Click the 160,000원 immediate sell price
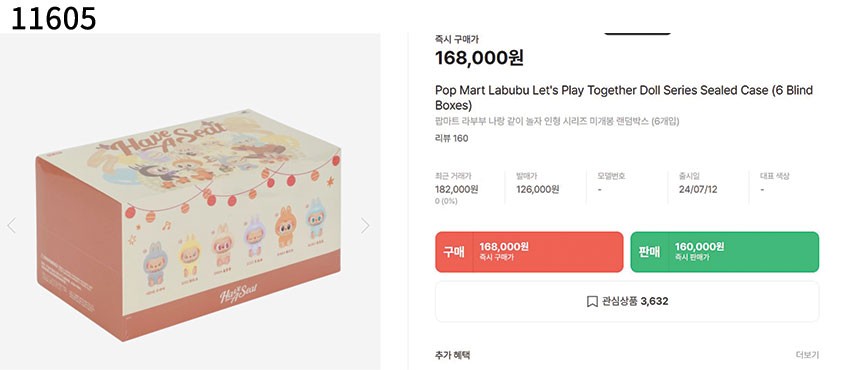This screenshot has height=370, width=860. 699,247
